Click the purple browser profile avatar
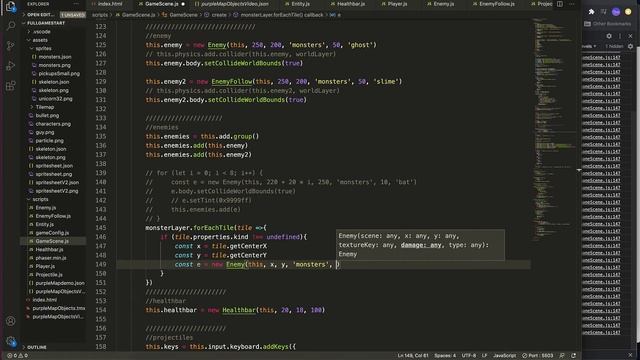This screenshot has height=360, width=640. coord(616,12)
